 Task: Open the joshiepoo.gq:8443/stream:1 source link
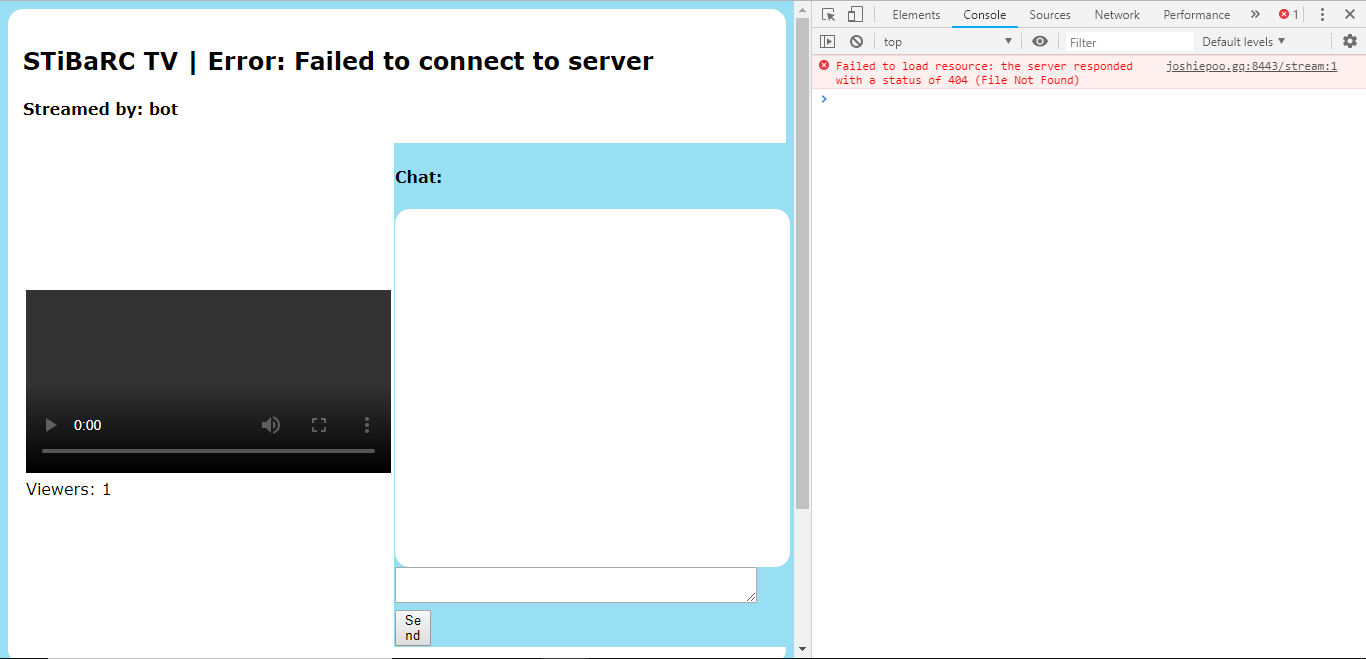point(1251,66)
